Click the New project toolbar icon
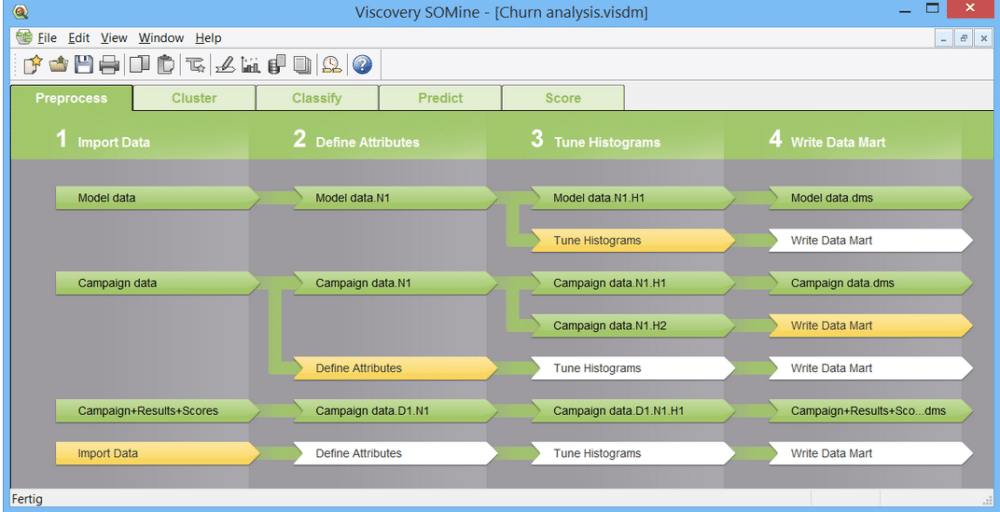 tap(33, 65)
